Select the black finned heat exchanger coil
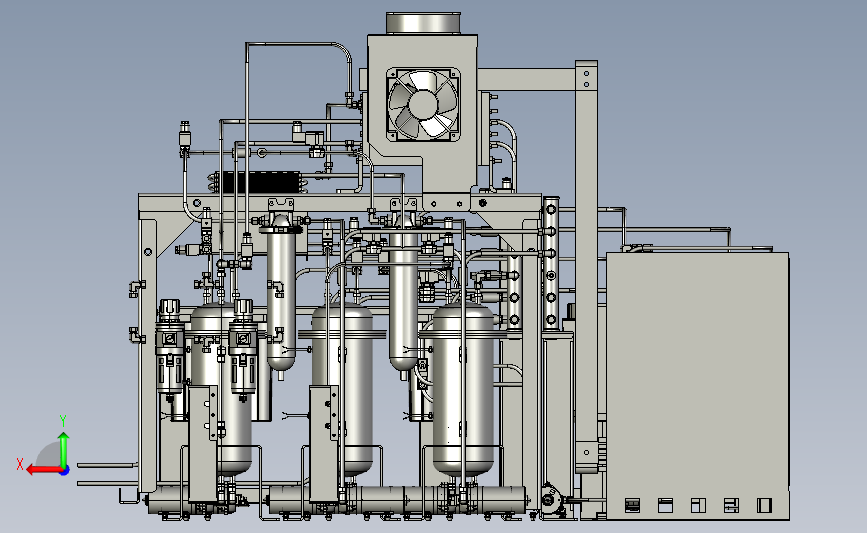867x533 pixels. (258, 182)
